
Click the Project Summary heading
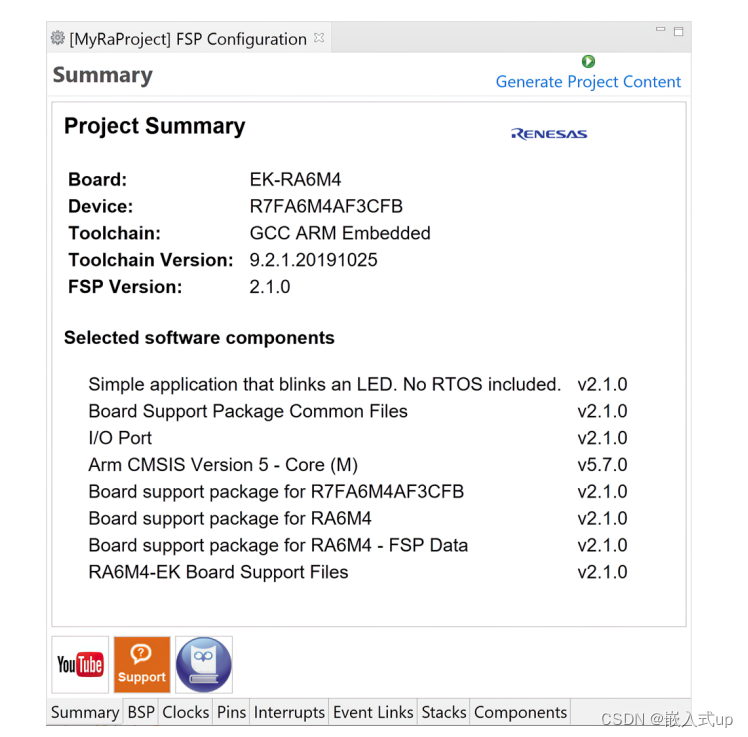coord(155,126)
